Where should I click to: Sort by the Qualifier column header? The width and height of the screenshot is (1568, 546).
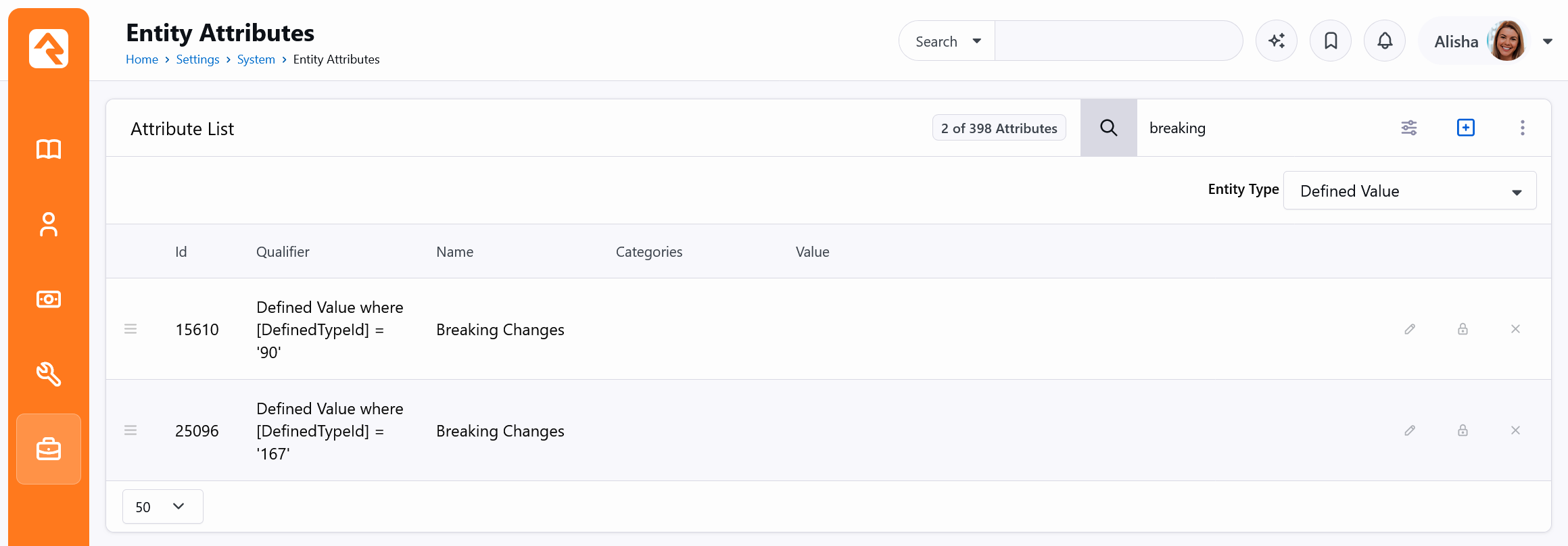coord(283,252)
